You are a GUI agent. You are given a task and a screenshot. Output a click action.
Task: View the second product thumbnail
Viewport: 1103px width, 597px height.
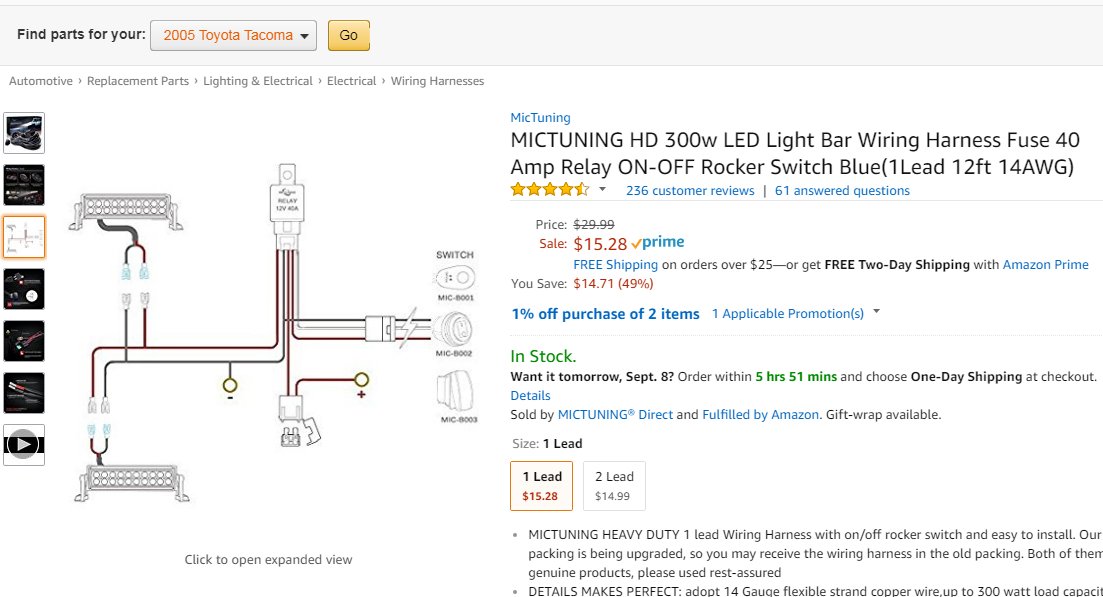pos(24,185)
